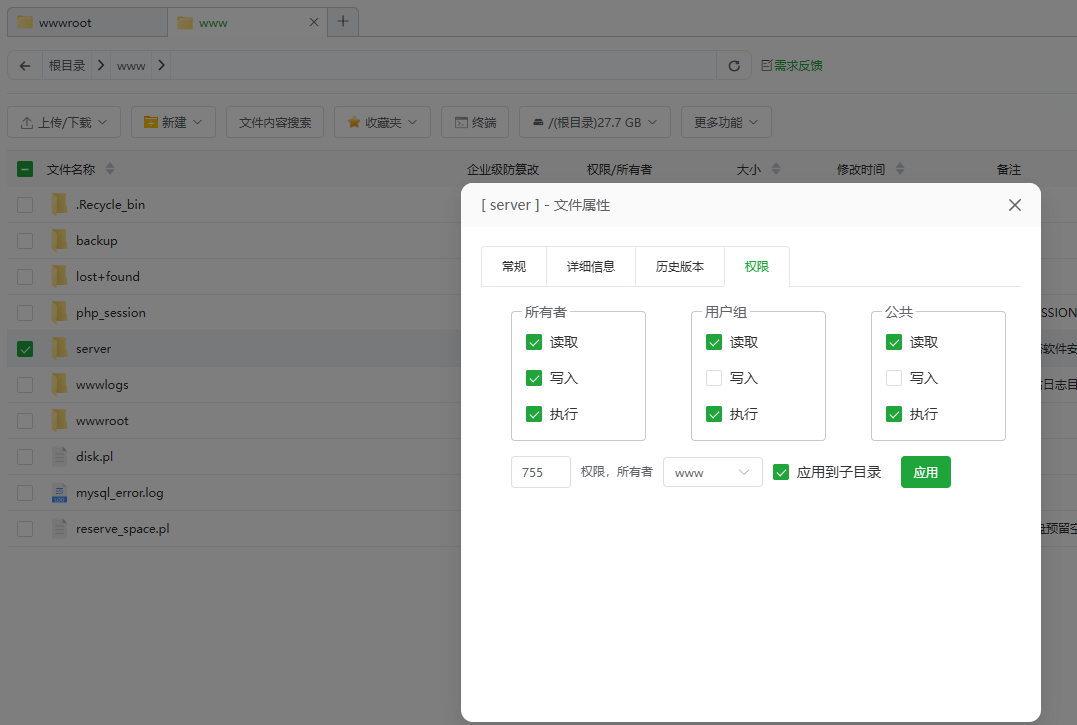This screenshot has width=1077, height=725.
Task: Close the server file properties dialog
Action: (1014, 205)
